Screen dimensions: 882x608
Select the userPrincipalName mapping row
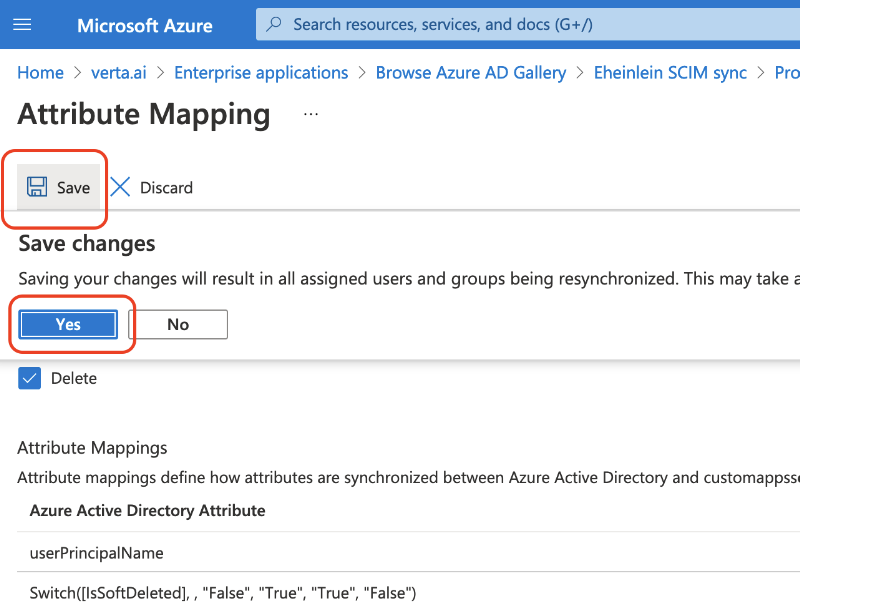pyautogui.click(x=96, y=553)
